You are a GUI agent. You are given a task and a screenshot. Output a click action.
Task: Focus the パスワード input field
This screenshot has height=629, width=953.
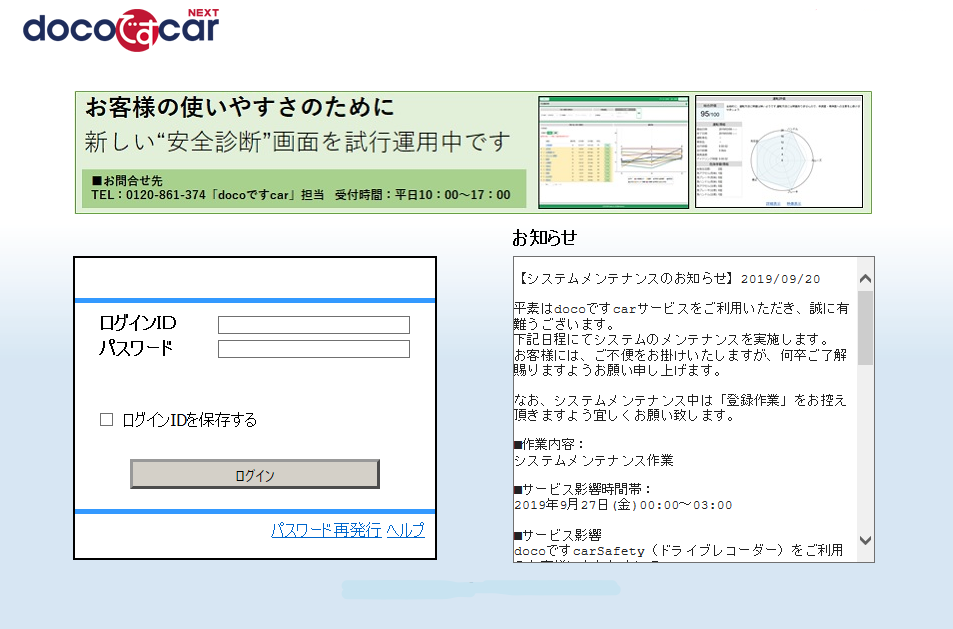click(x=314, y=349)
